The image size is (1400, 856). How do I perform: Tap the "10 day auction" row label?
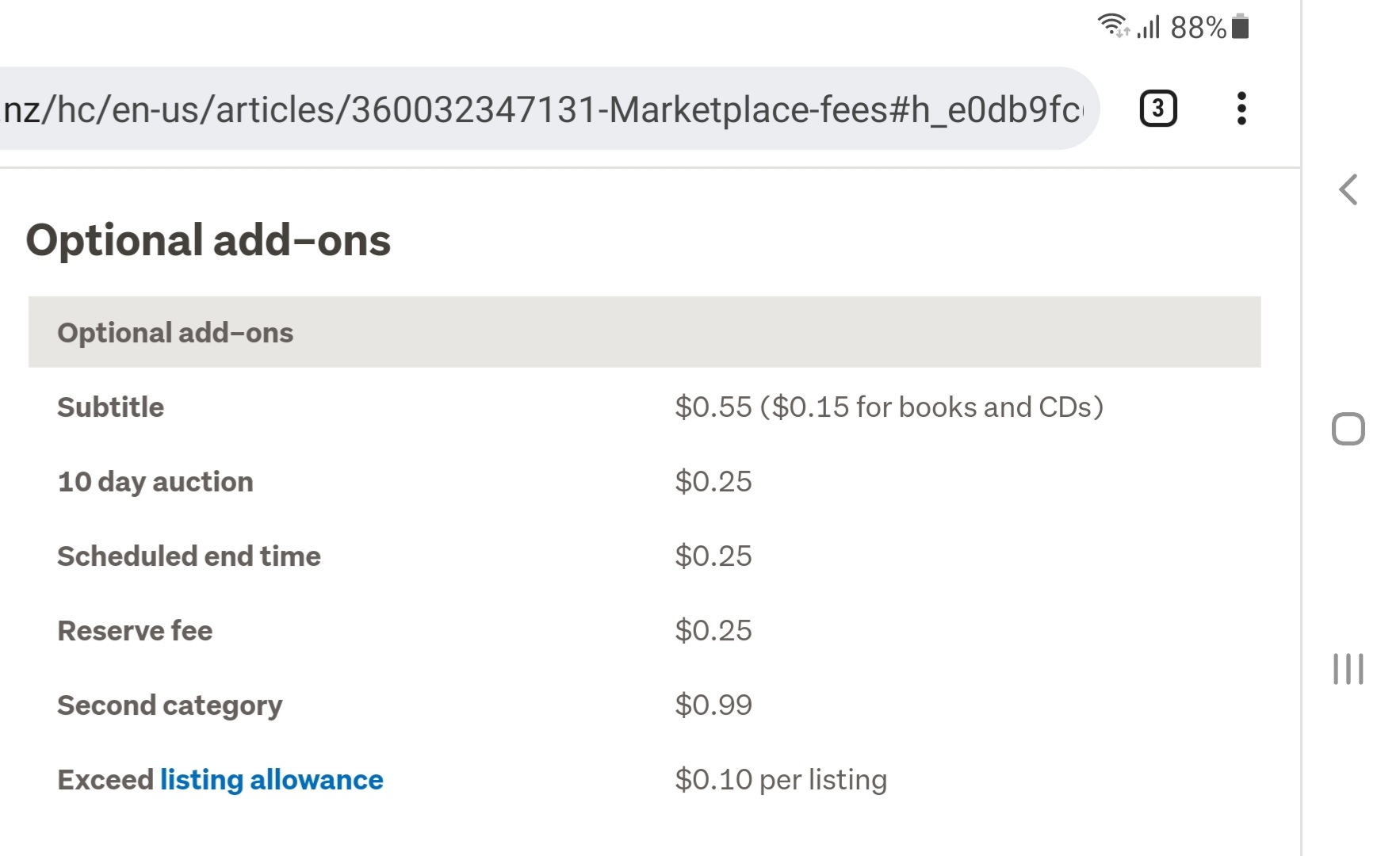coord(155,482)
